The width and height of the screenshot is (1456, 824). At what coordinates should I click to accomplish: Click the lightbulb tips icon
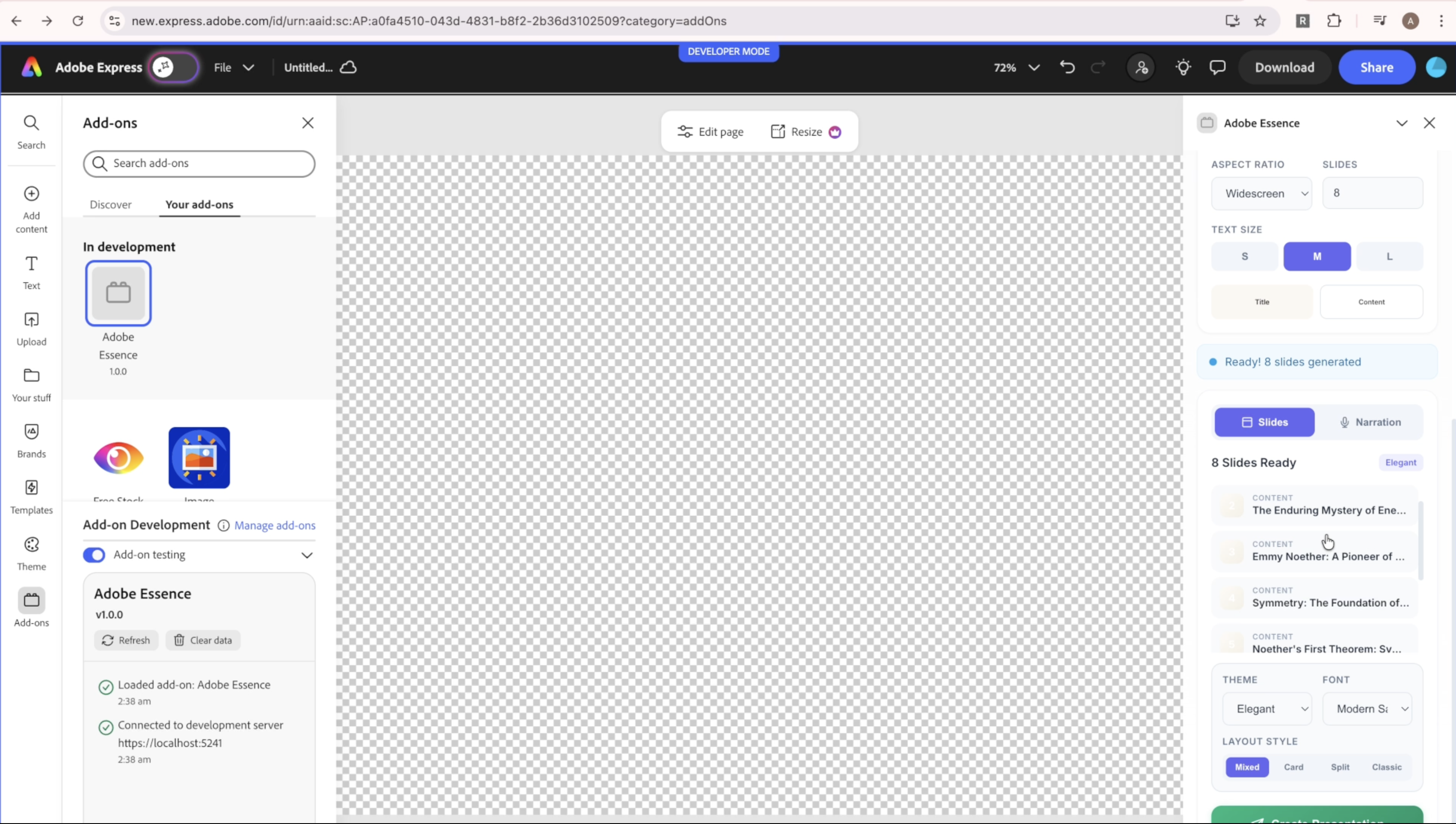click(1183, 67)
